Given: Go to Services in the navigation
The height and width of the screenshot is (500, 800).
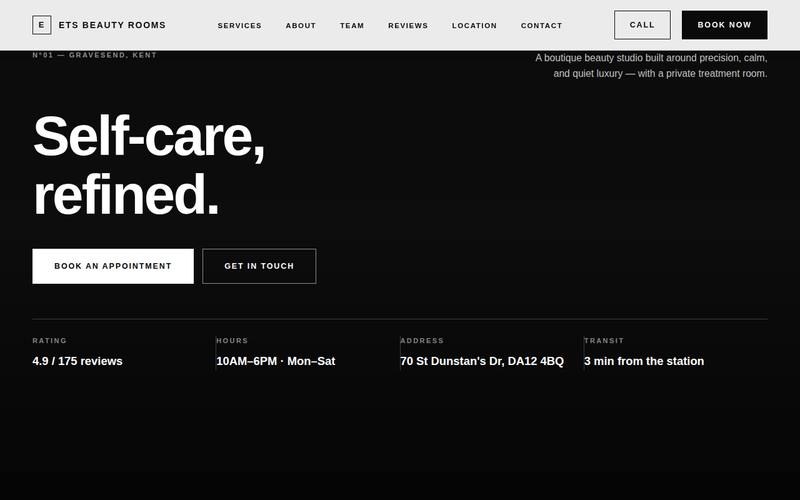Looking at the screenshot, I should click(239, 26).
